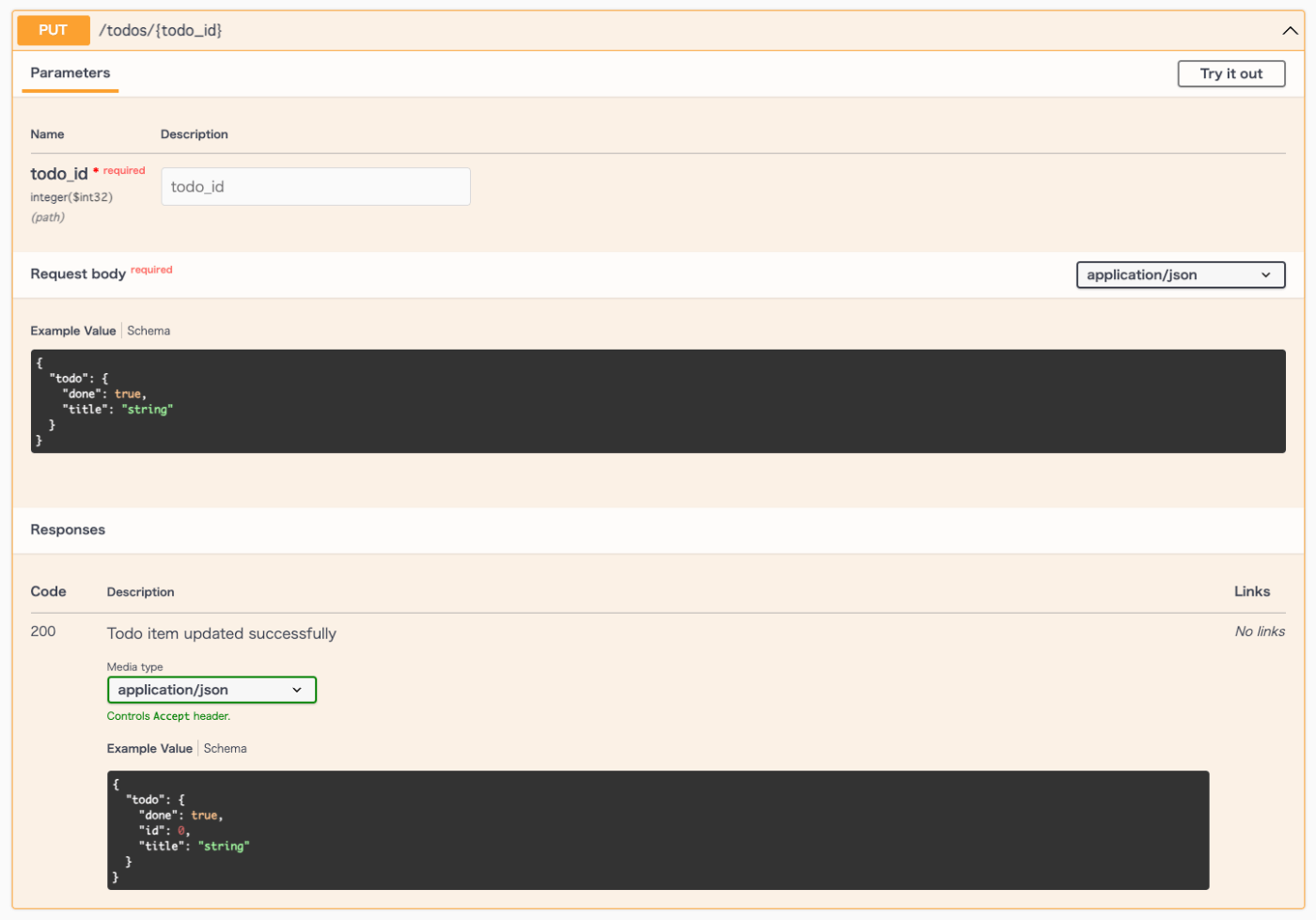Collapse the PUT operation with the chevron
The height and width of the screenshot is (920, 1316).
point(1290,31)
